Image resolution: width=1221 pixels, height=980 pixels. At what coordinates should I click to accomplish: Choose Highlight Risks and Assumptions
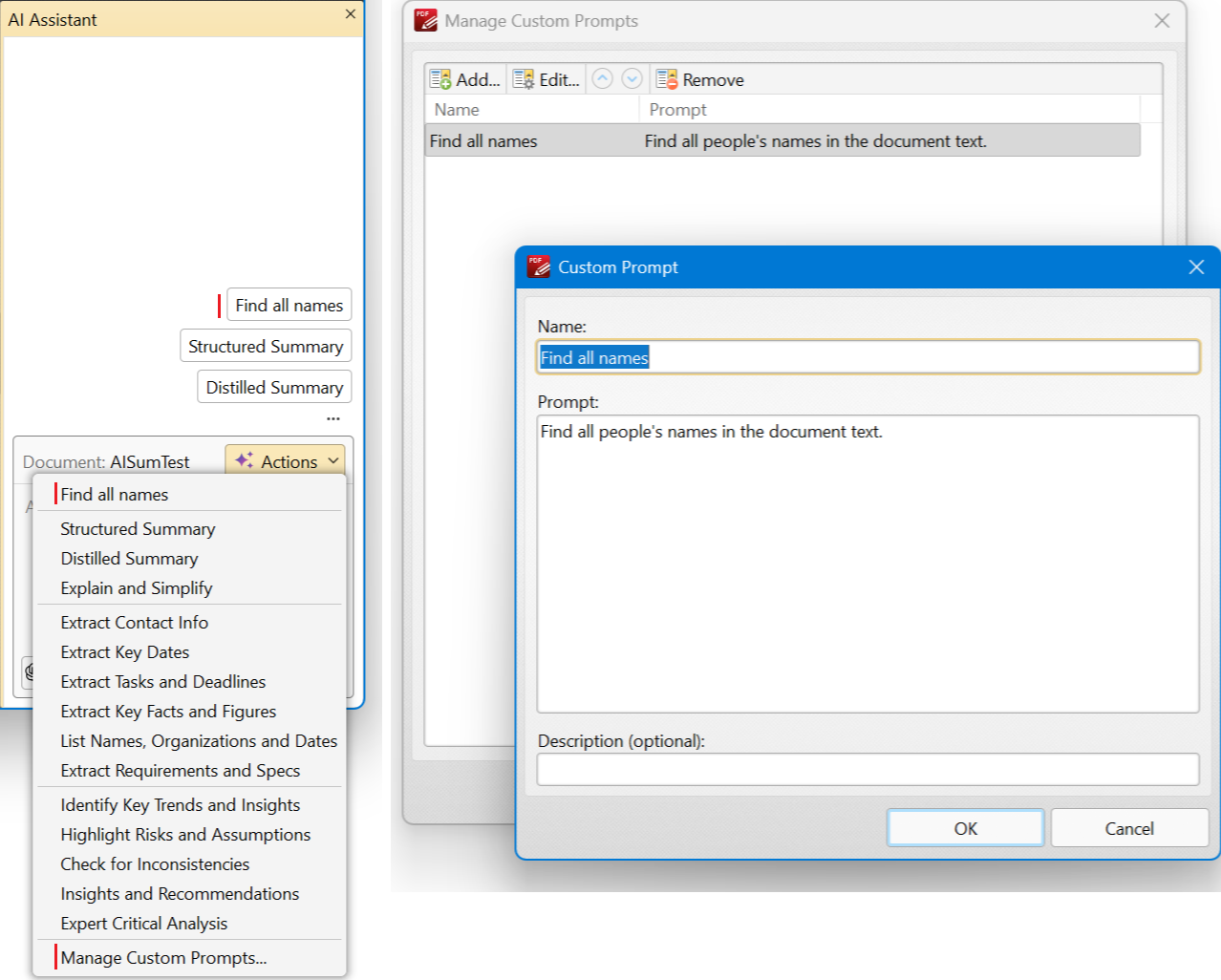click(185, 834)
